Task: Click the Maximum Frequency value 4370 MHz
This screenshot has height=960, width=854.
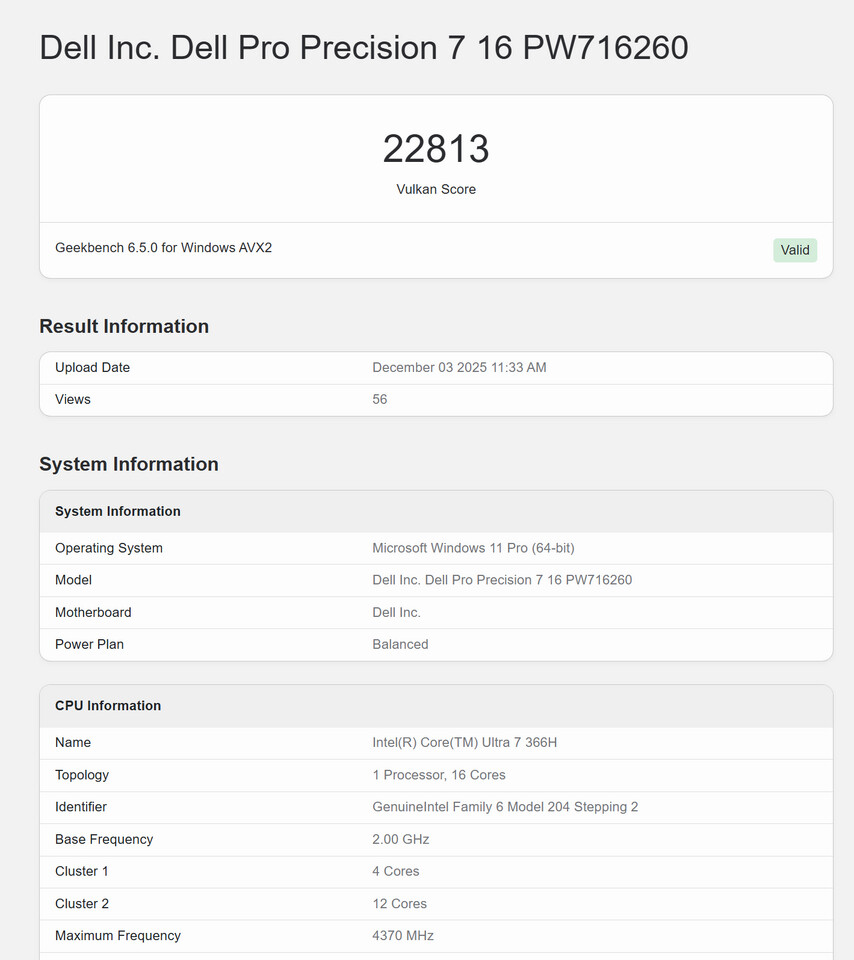Action: (403, 936)
